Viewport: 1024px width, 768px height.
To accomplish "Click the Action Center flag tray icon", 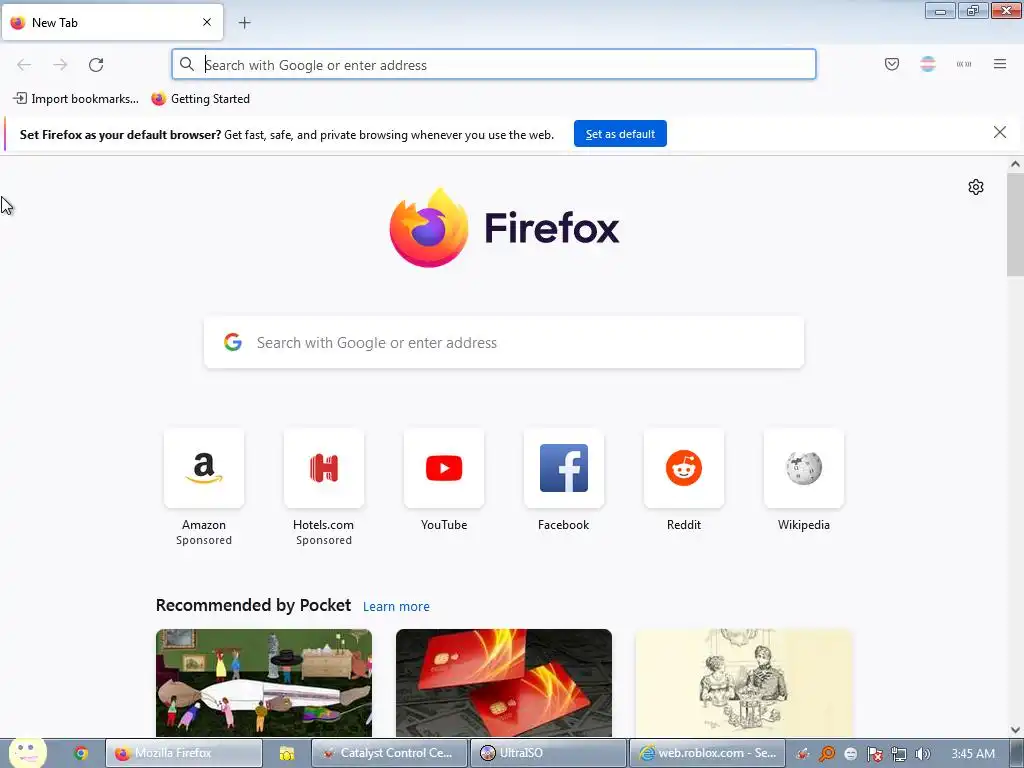I will click(x=874, y=754).
